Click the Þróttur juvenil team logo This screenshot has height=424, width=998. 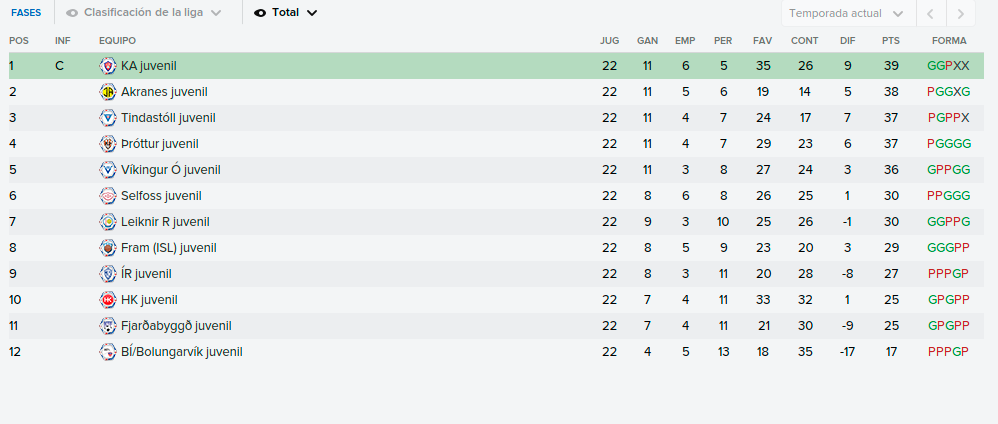108,144
